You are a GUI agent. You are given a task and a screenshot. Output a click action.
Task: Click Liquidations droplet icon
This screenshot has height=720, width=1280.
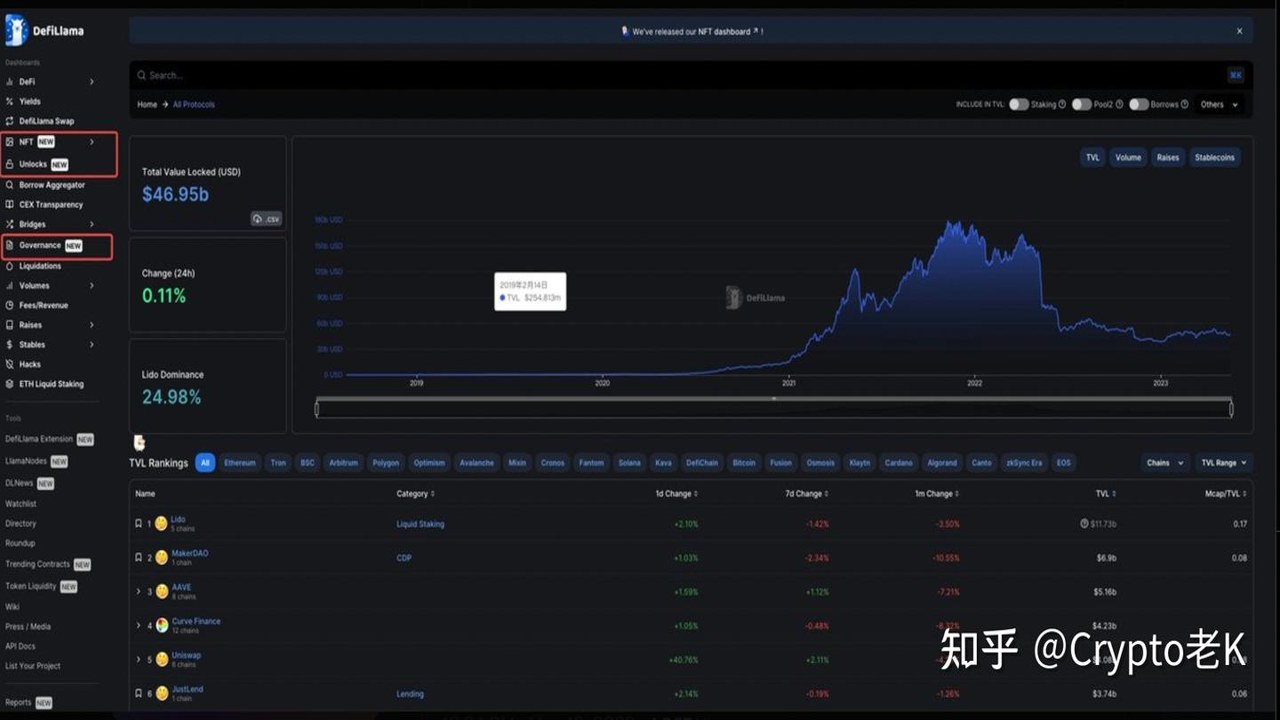pyautogui.click(x=9, y=266)
